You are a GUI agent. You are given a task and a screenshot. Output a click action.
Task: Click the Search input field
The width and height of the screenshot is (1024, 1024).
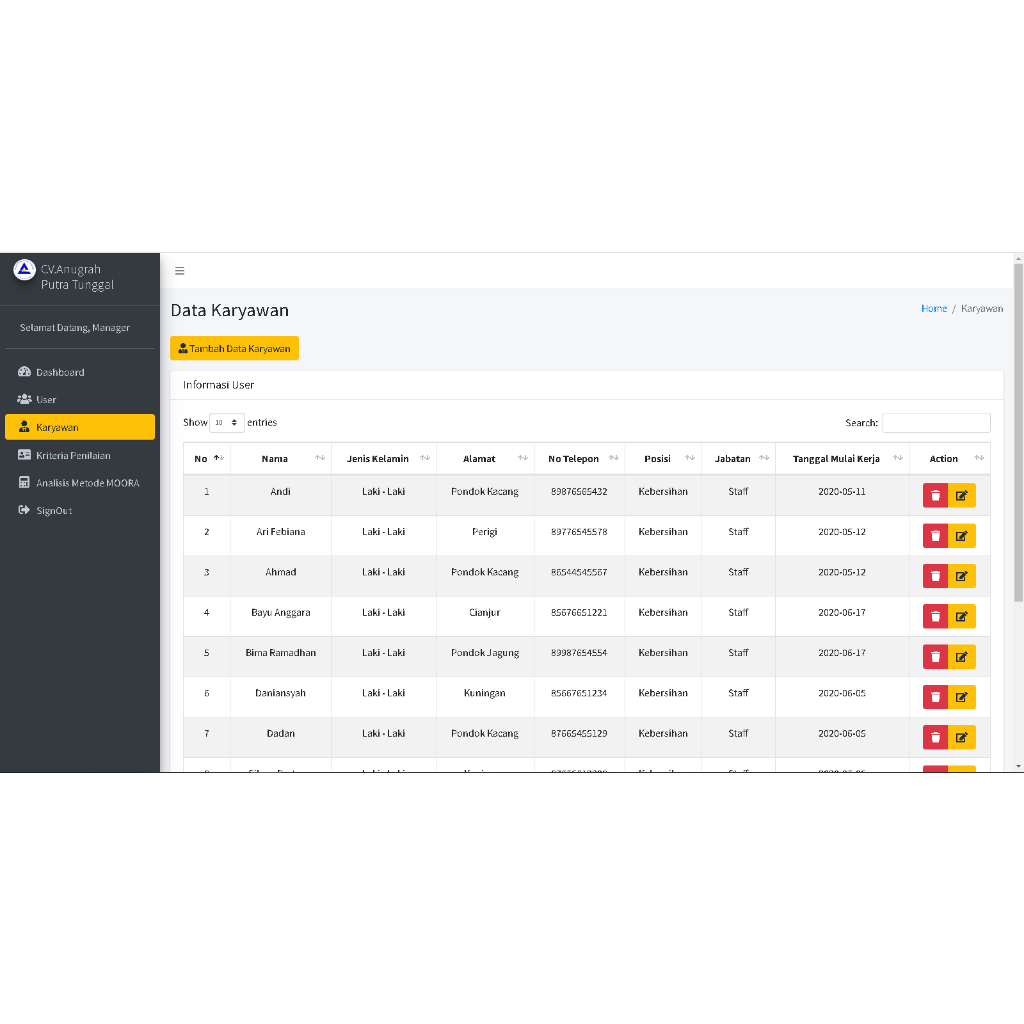pos(936,423)
